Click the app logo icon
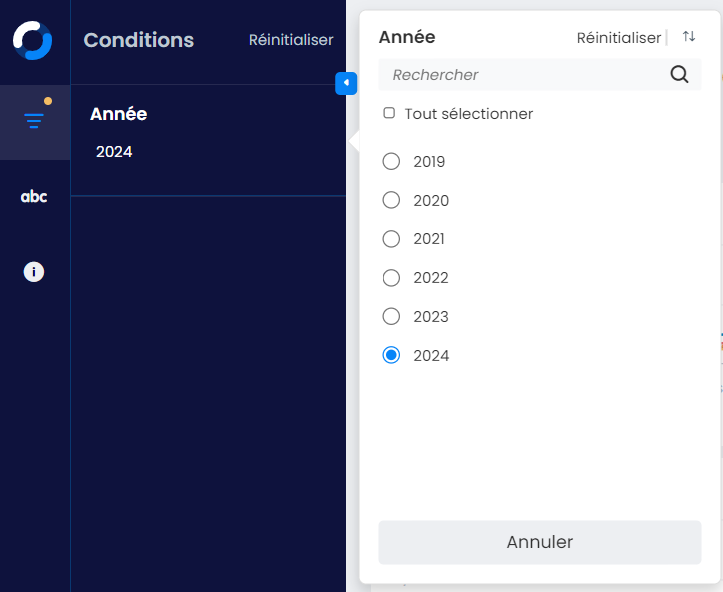The height and width of the screenshot is (592, 723). click(x=32, y=40)
